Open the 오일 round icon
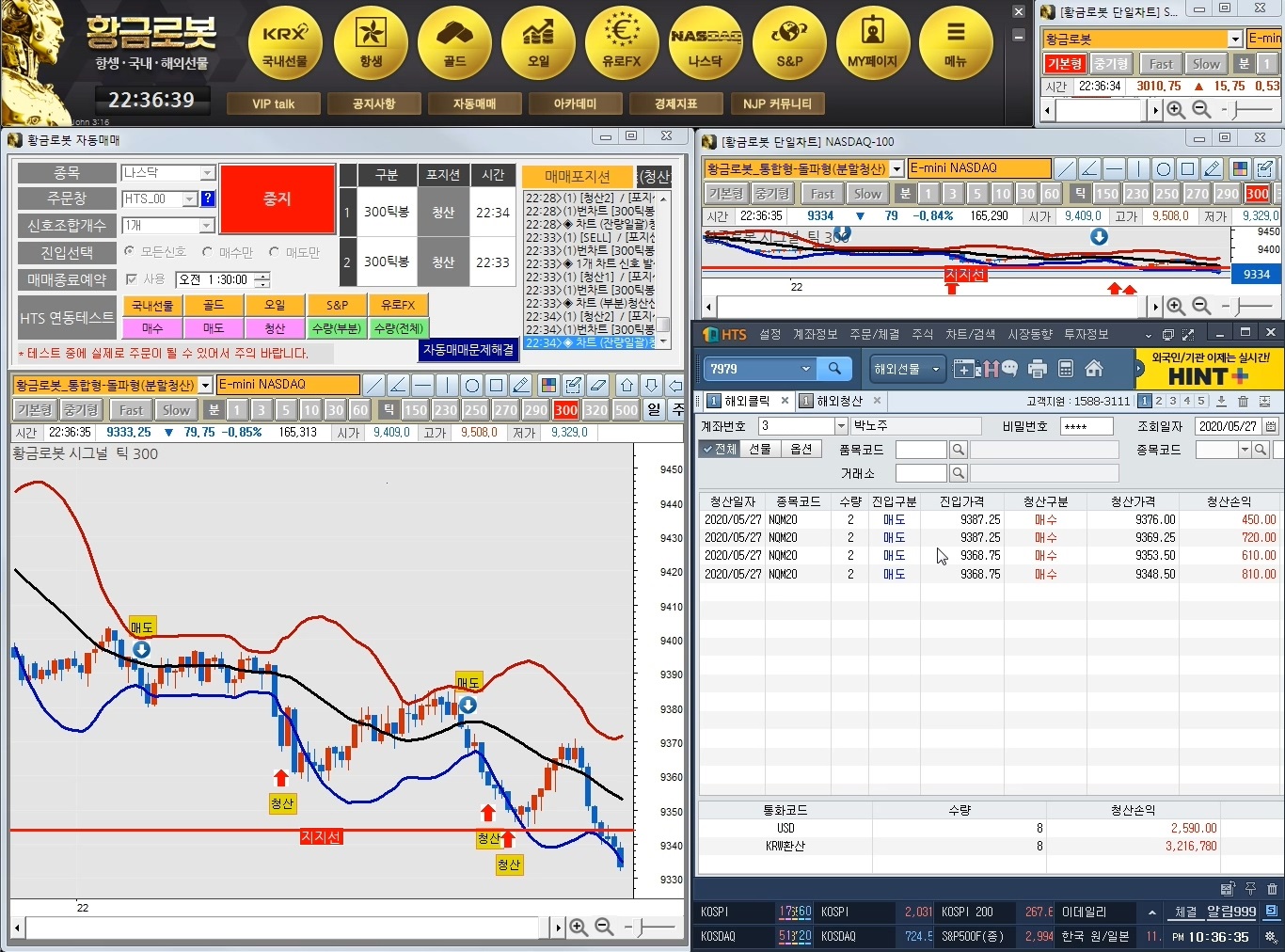The image size is (1285, 952). (538, 43)
